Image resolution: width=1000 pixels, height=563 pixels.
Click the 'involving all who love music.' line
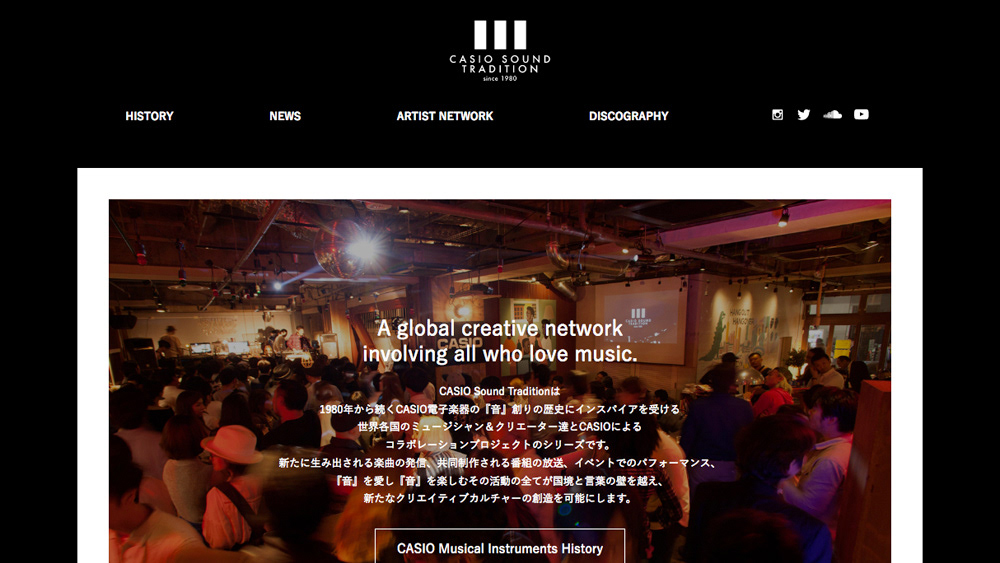pos(500,354)
